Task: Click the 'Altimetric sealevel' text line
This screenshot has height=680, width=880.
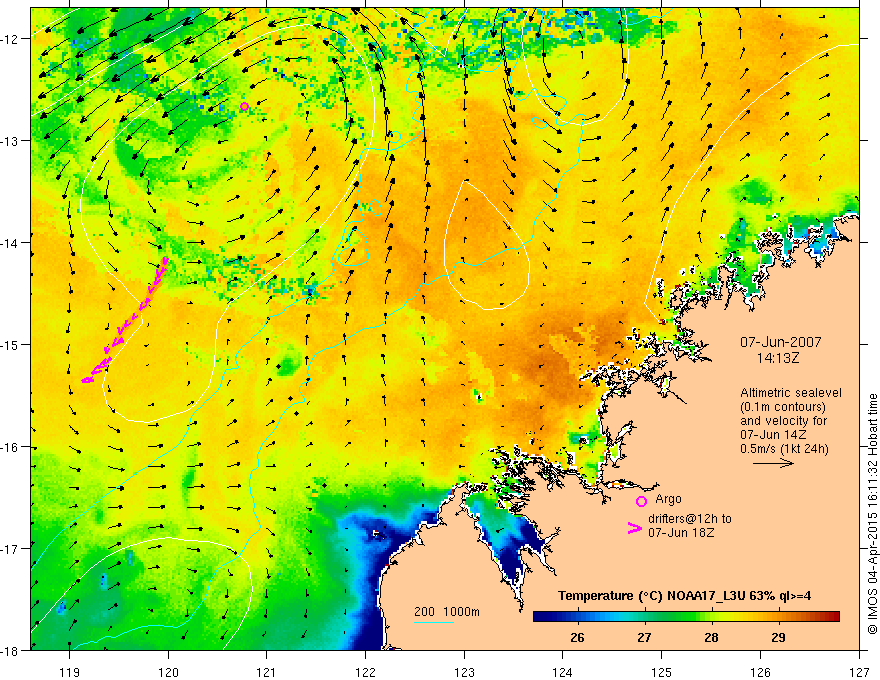Action: click(791, 393)
